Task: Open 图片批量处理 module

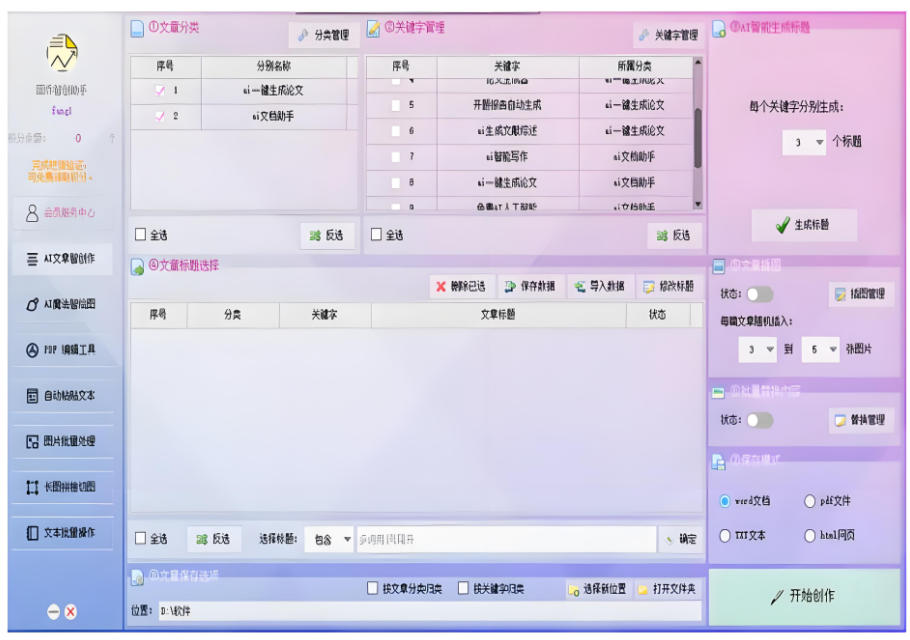Action: [62, 441]
